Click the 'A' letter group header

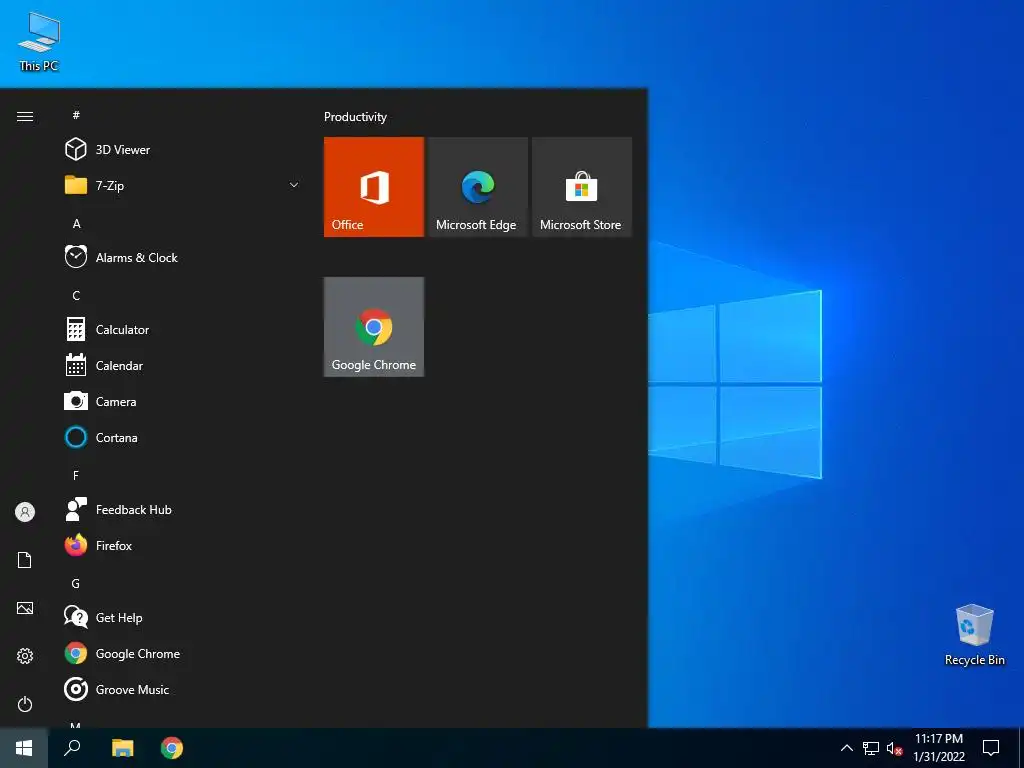pos(76,223)
